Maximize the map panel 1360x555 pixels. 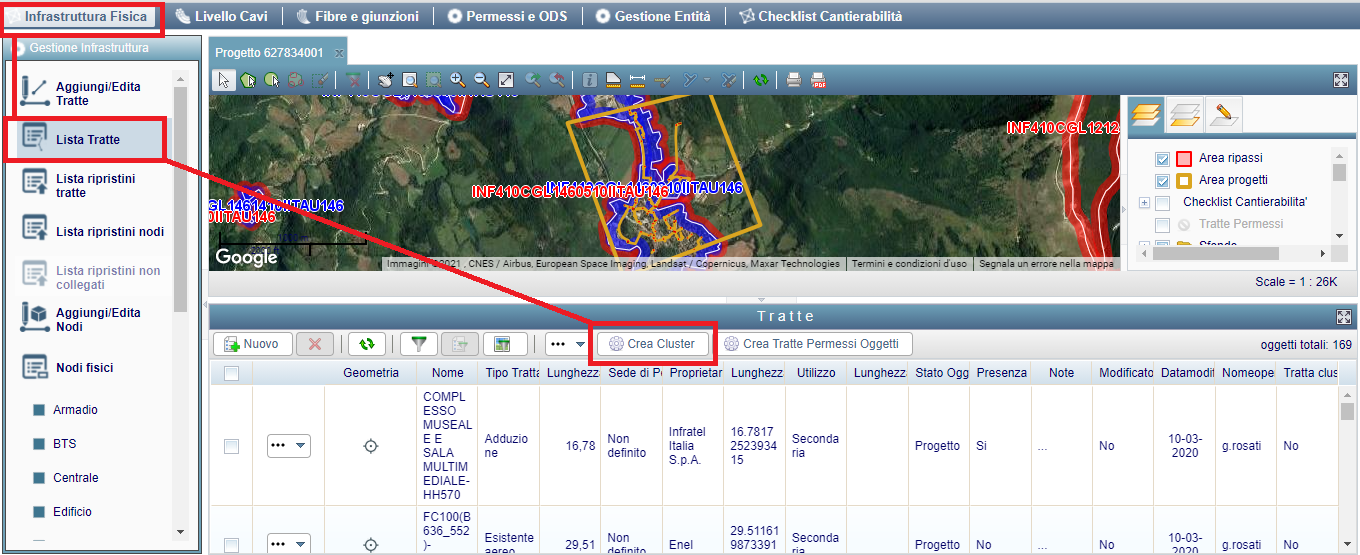[1341, 80]
